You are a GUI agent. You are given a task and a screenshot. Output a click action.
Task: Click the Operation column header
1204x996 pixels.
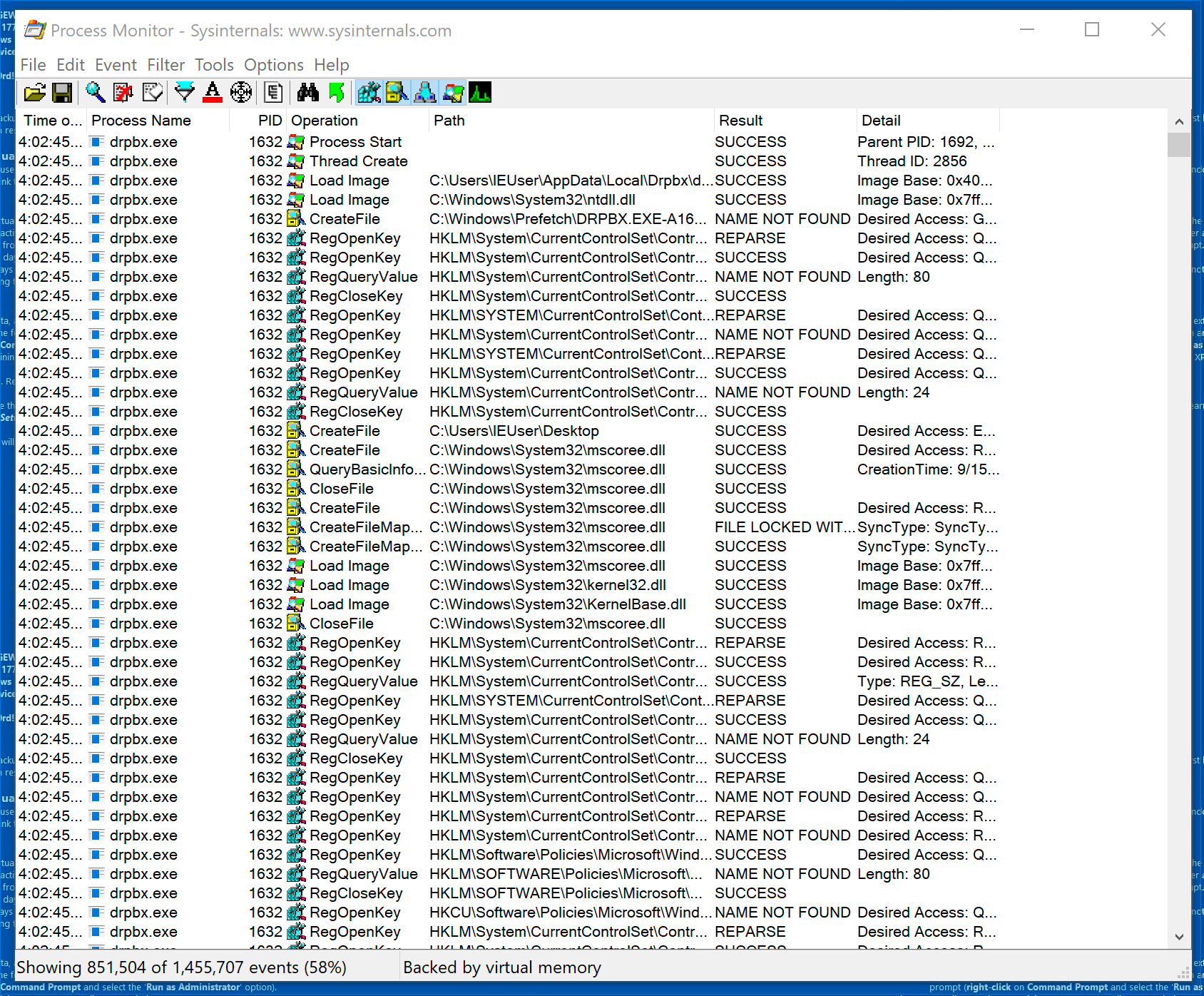(x=357, y=121)
